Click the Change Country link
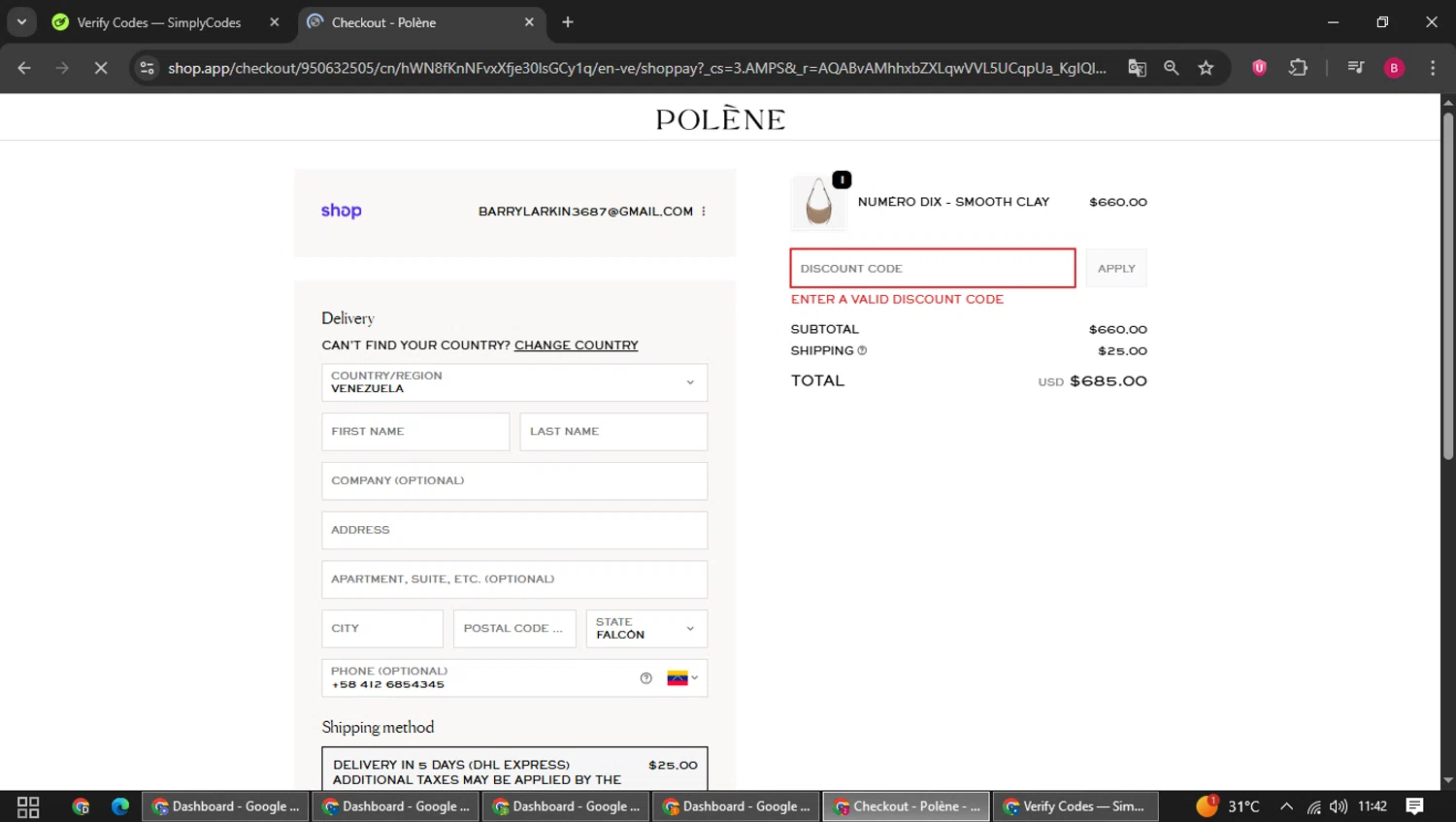This screenshot has height=822, width=1456. pyautogui.click(x=577, y=345)
